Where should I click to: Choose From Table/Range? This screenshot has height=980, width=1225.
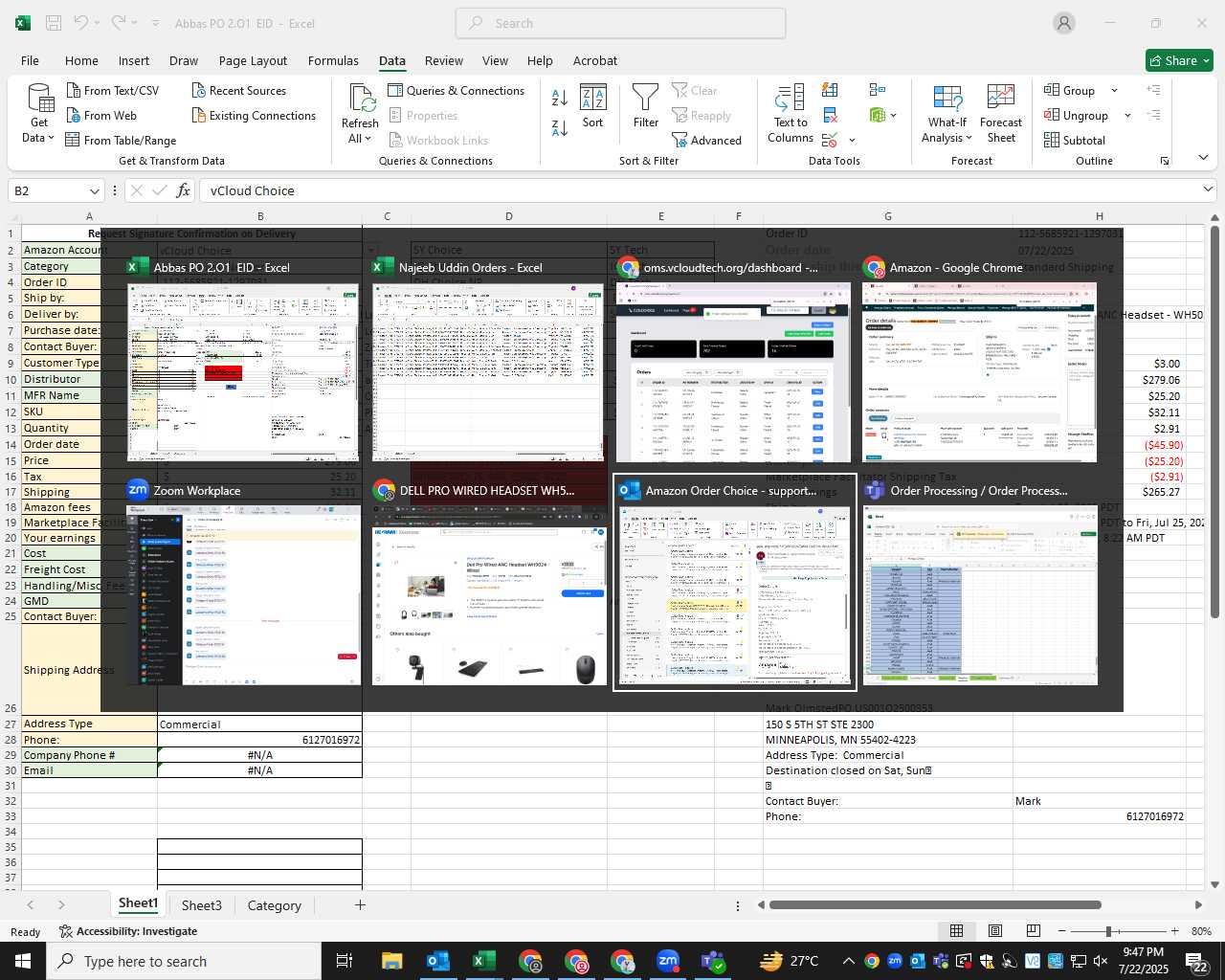click(121, 140)
